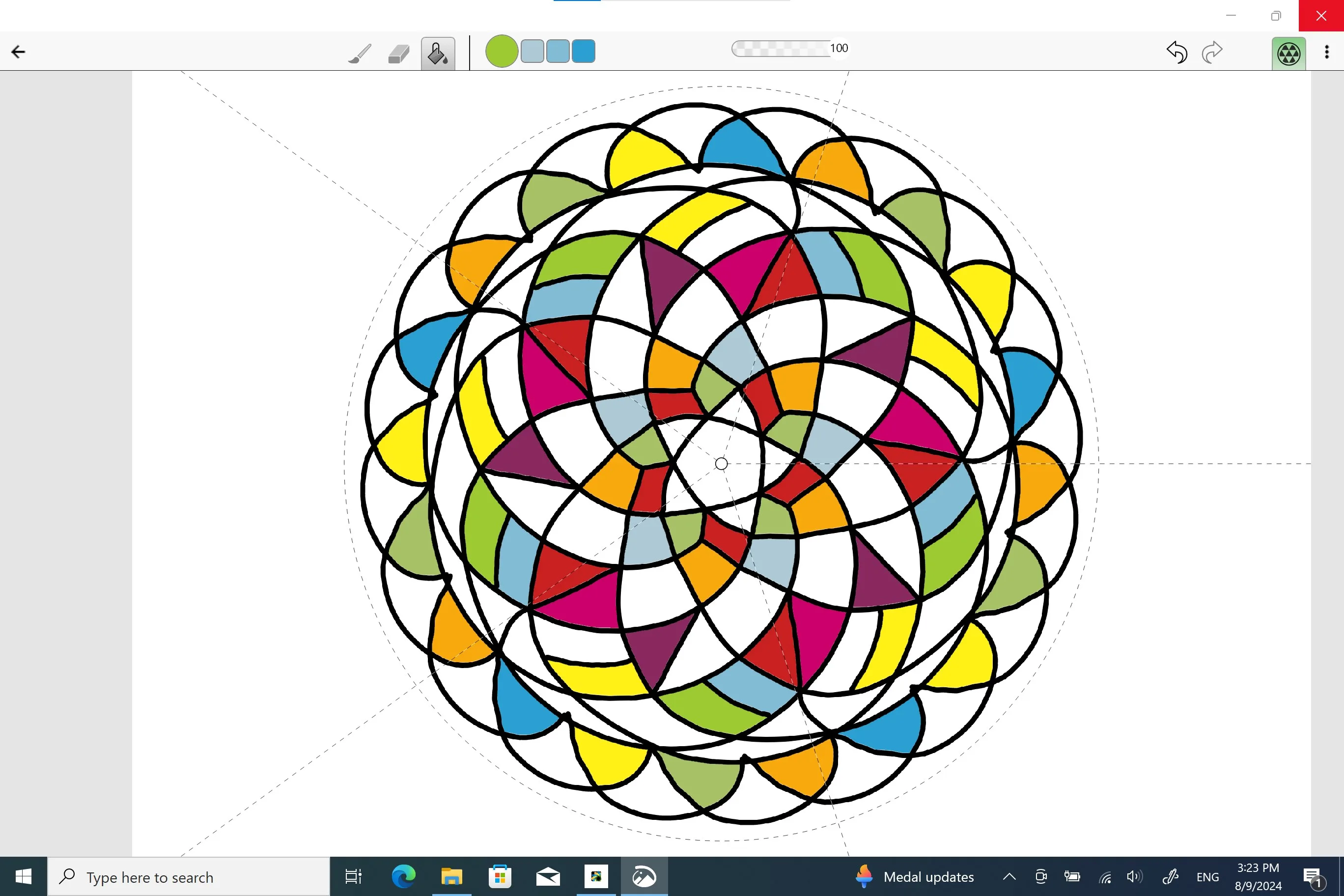1344x896 pixels.
Task: Open the Windows Start menu
Action: point(24,876)
